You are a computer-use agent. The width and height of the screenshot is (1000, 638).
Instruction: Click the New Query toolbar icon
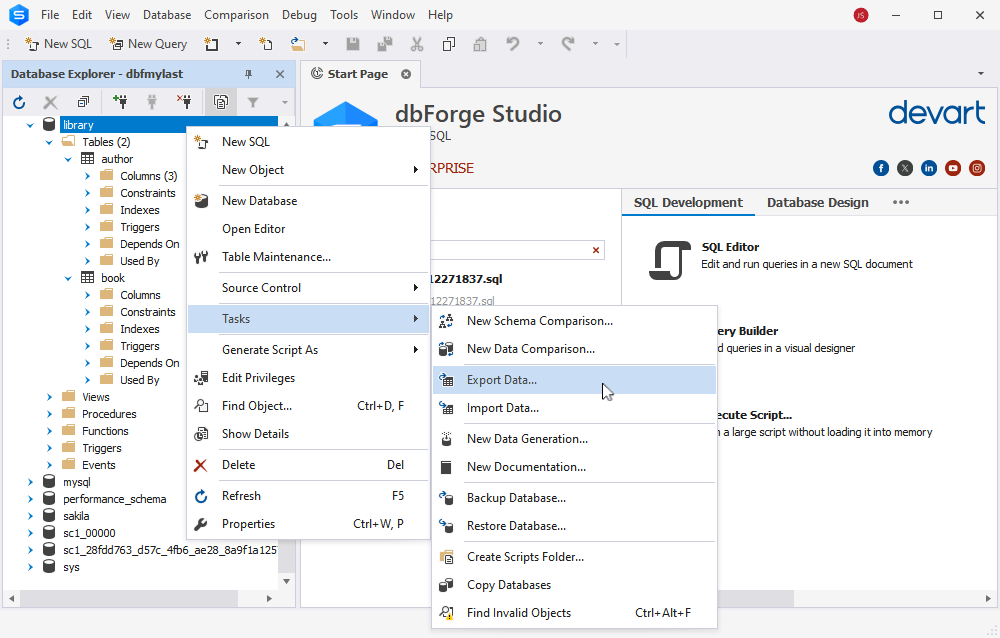tap(147, 43)
